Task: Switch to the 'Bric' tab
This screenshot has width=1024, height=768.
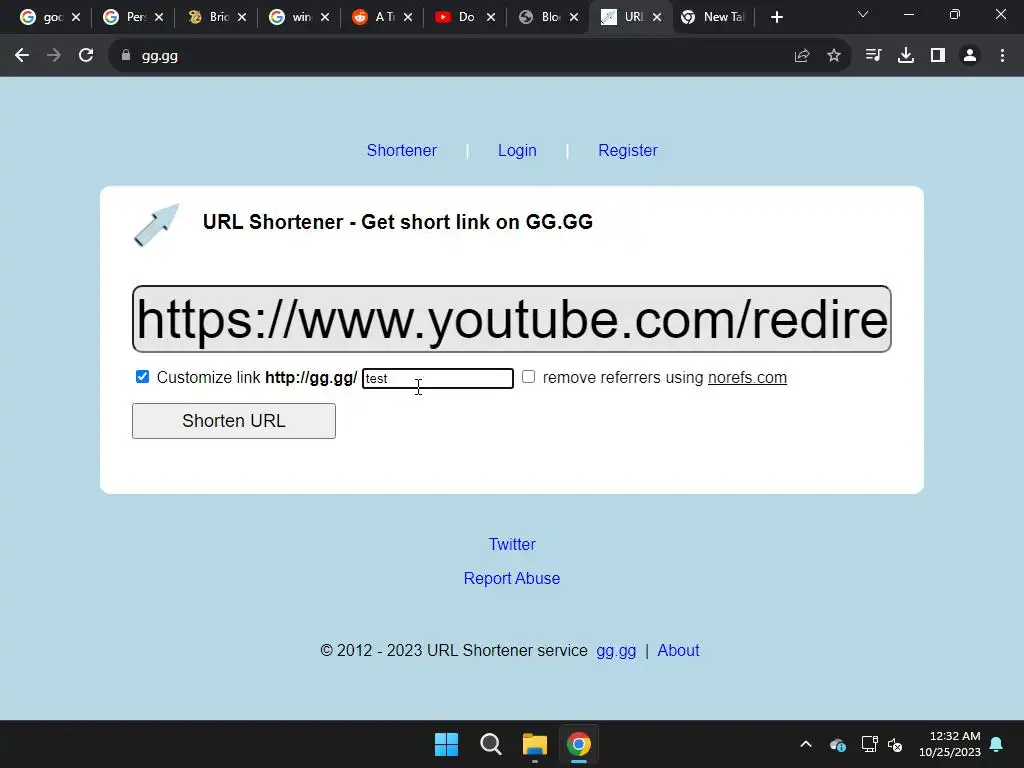Action: (x=208, y=17)
